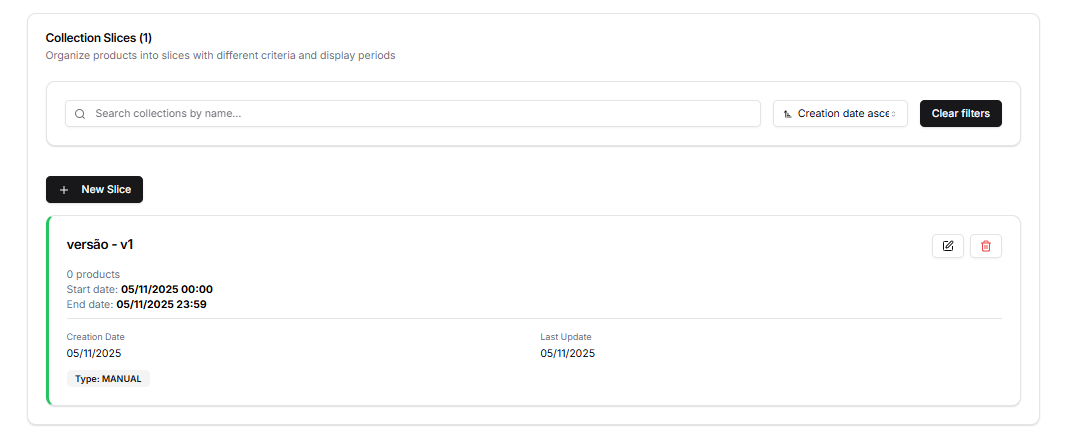Click the sort order icon beside Creation date
The width and height of the screenshot is (1083, 440).
pyautogui.click(x=788, y=114)
